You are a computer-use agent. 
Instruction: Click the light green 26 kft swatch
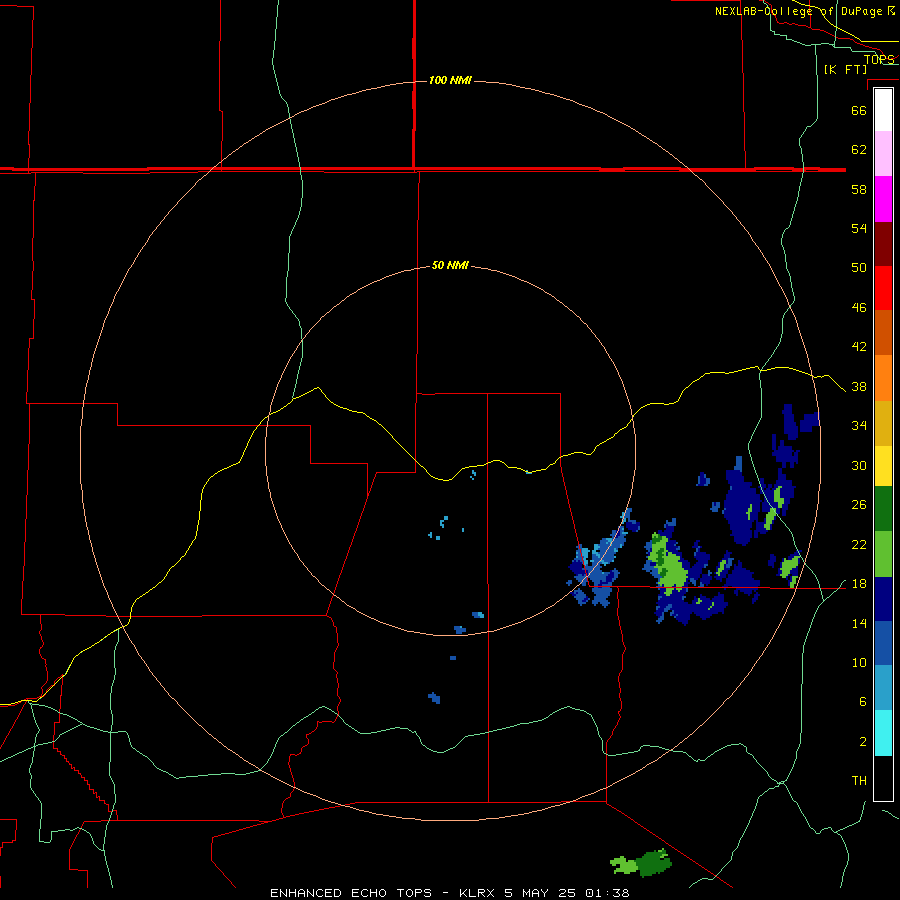coord(883,554)
